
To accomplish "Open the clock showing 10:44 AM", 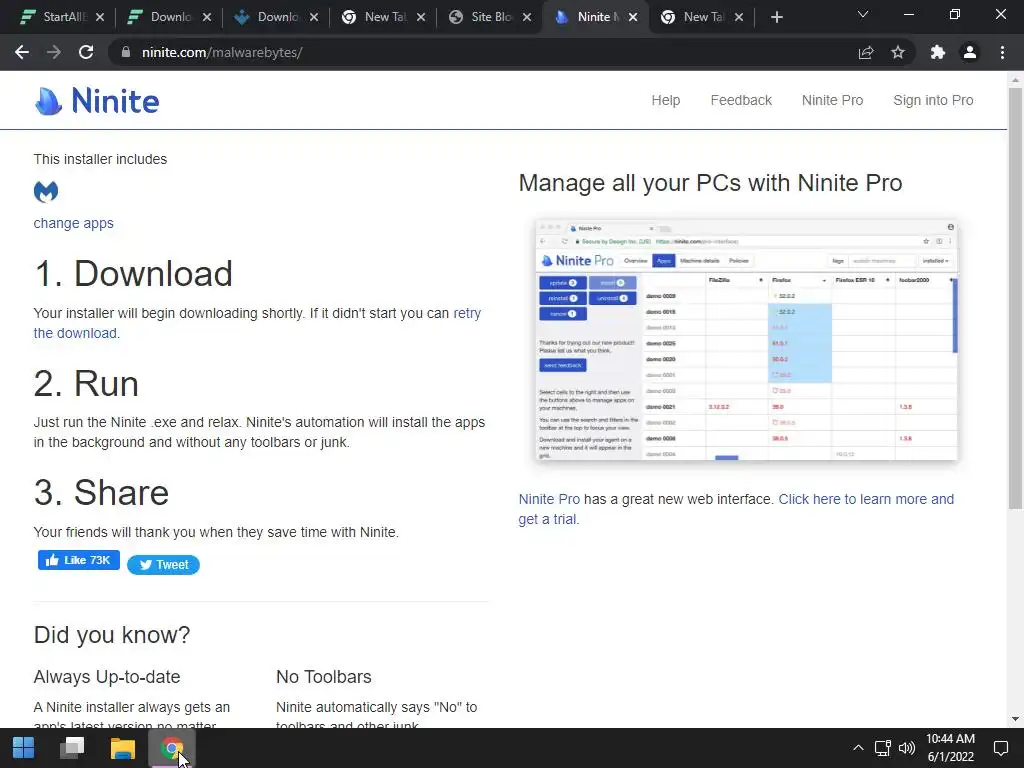I will coord(950,748).
